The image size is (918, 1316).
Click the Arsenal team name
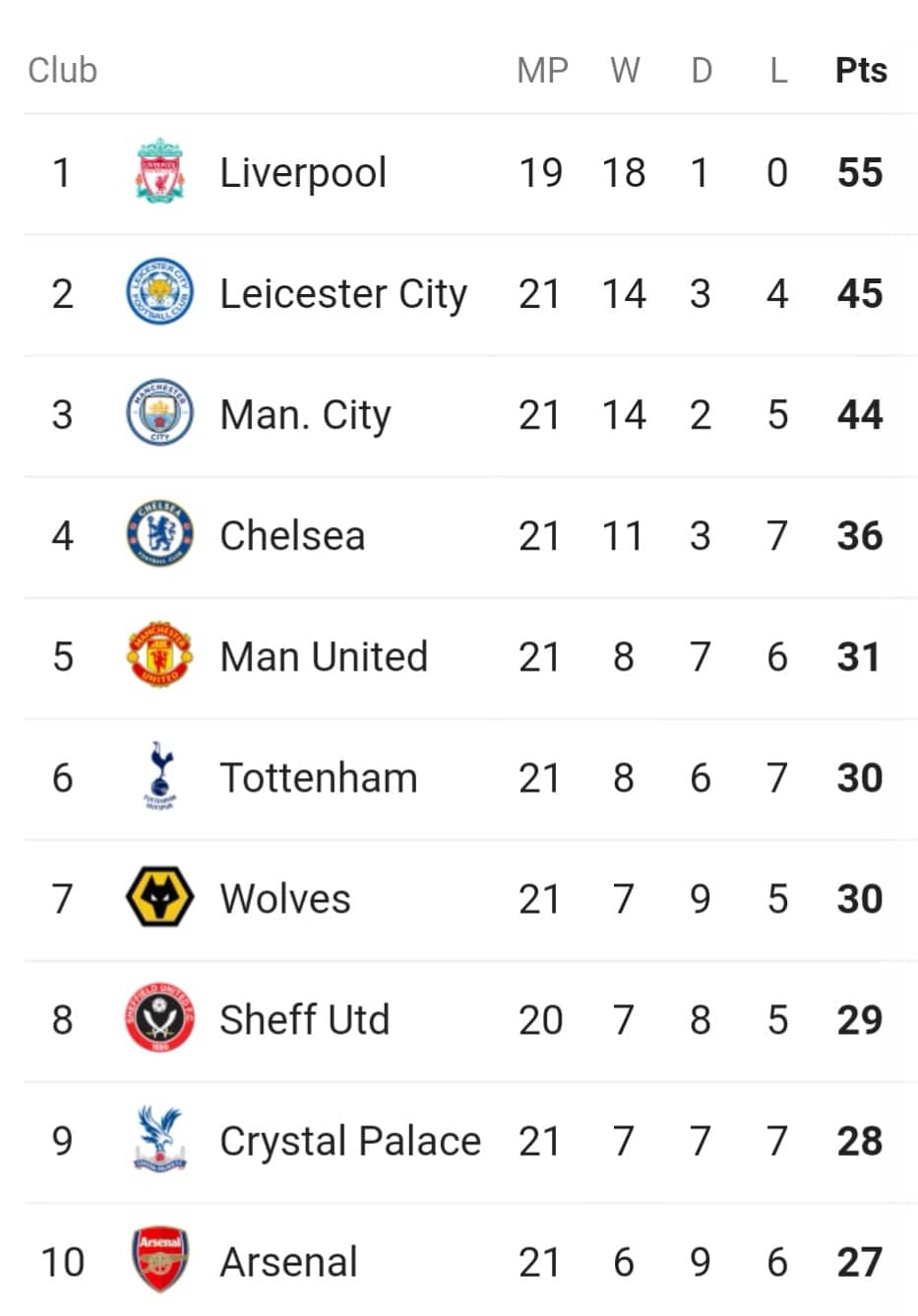point(288,1261)
